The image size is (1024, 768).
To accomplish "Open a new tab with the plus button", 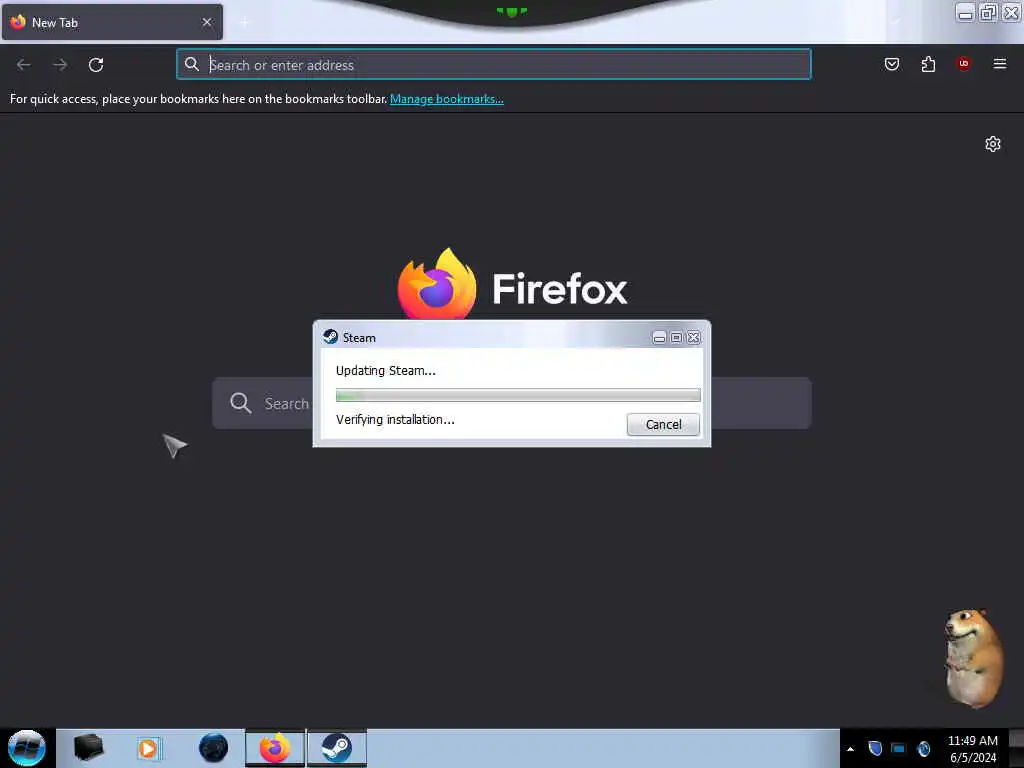I will 244,23.
